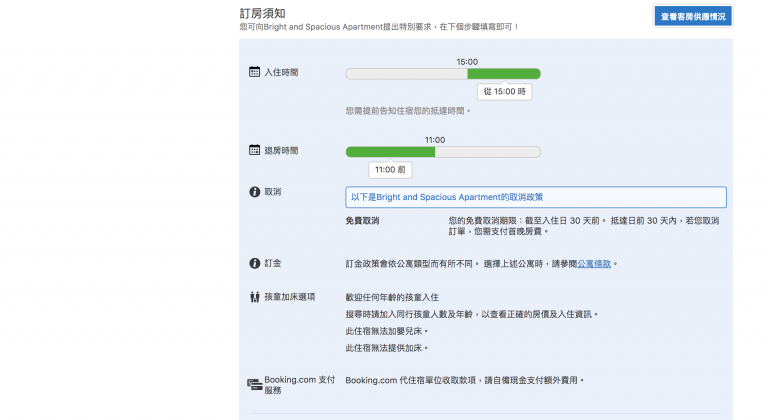Click the green check-in time bar

click(503, 73)
